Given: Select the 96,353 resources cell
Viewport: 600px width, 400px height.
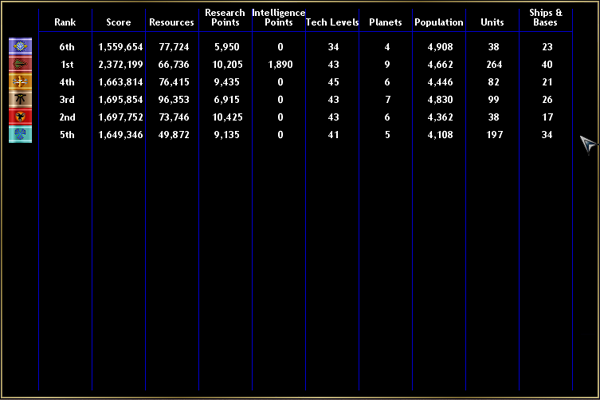Looking at the screenshot, I should 174,100.
